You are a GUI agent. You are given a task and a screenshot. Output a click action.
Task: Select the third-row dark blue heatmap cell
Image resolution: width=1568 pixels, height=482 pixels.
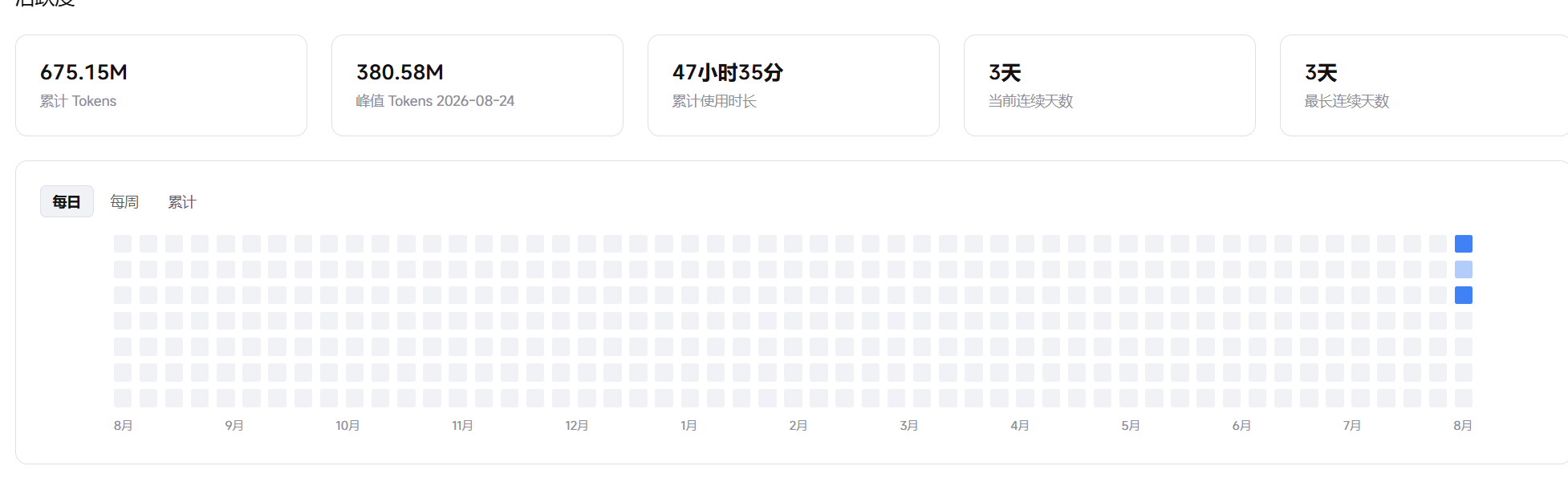[1464, 295]
